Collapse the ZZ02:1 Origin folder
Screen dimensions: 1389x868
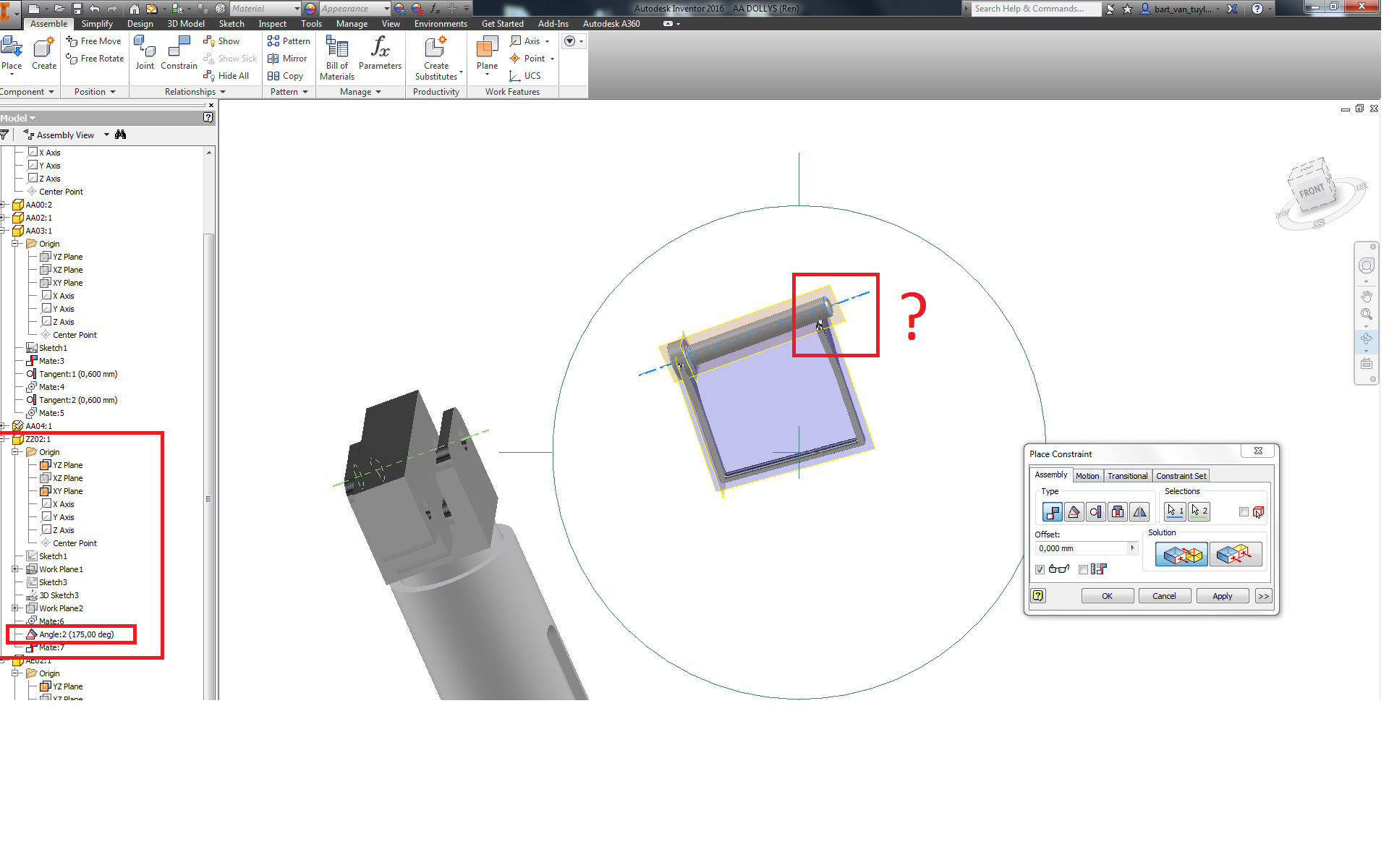point(14,451)
